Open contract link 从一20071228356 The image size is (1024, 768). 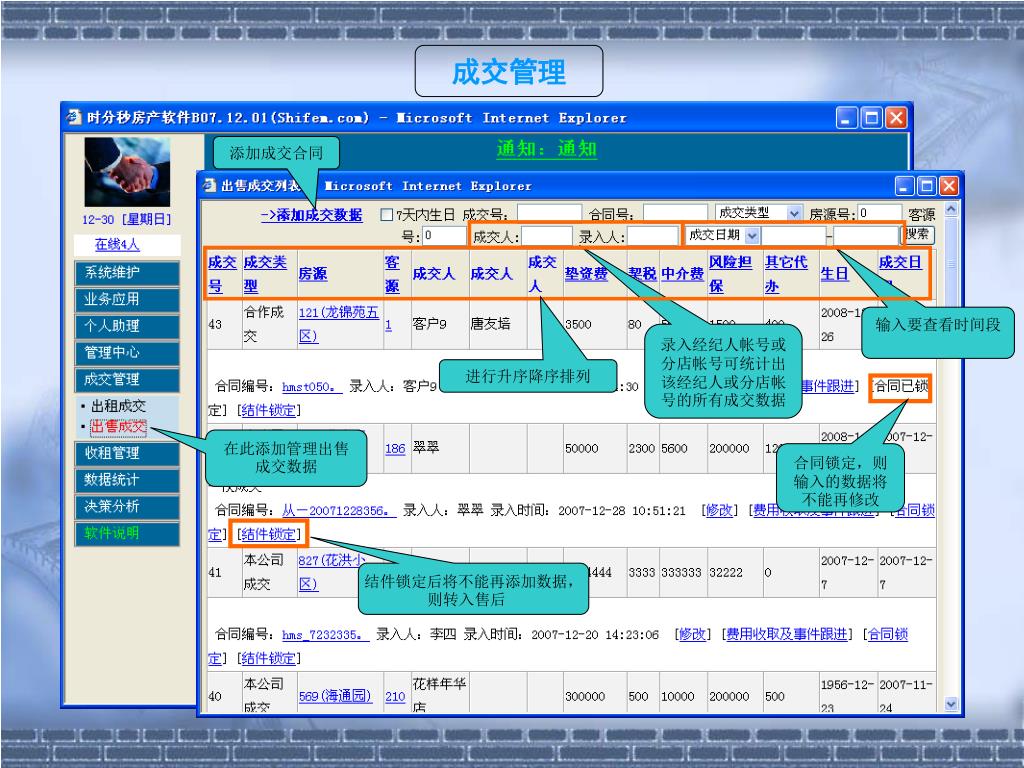coord(339,511)
